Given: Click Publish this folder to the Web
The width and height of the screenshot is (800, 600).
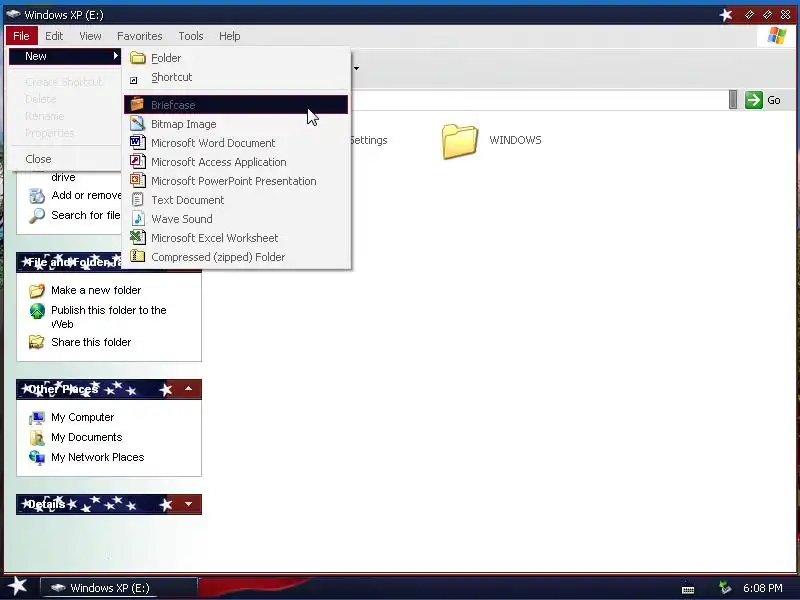Looking at the screenshot, I should click(109, 317).
